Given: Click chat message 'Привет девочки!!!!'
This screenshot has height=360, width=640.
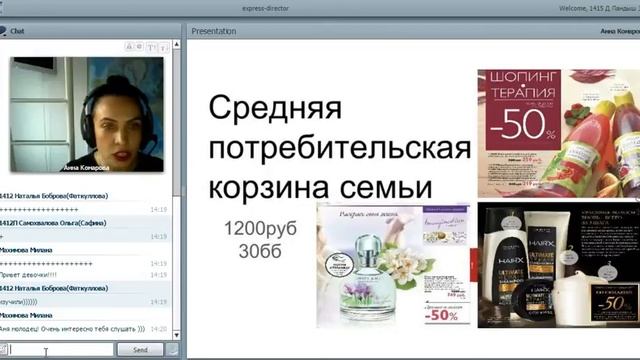Looking at the screenshot, I should pyautogui.click(x=29, y=275).
